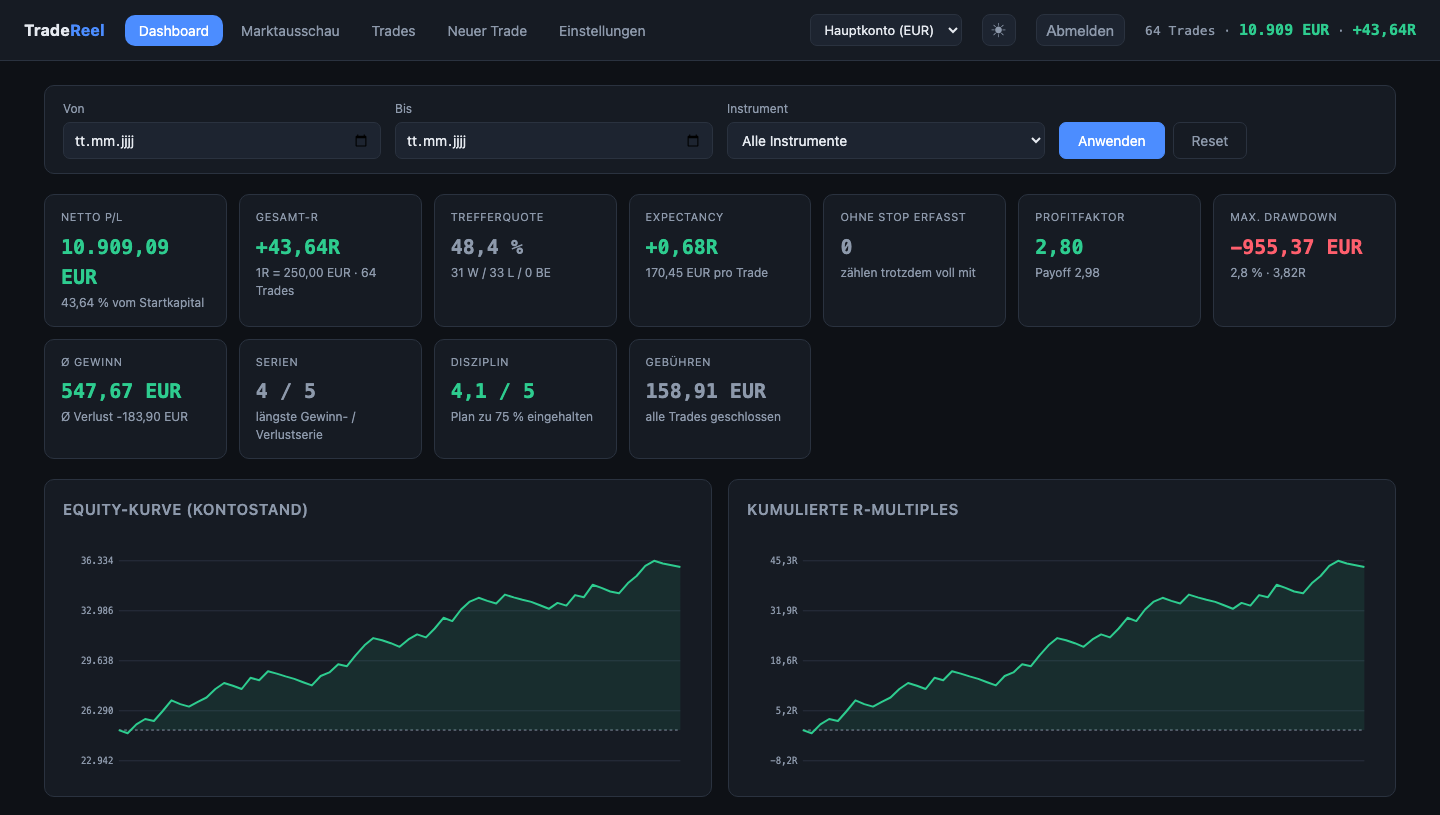Open the calendar picker in Von field
The width and height of the screenshot is (1440, 815).
[x=361, y=141]
